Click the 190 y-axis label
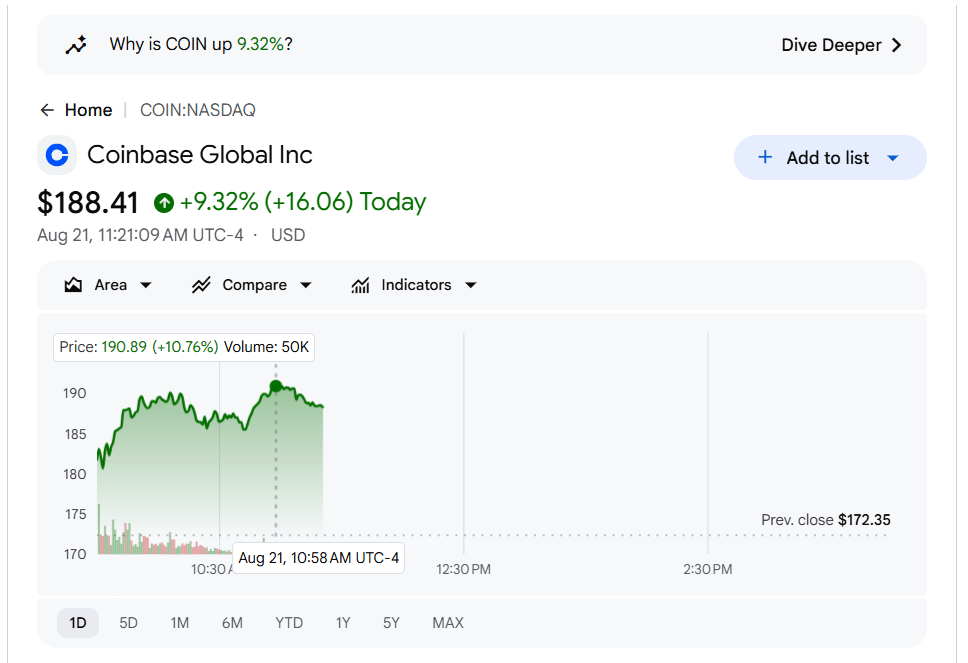This screenshot has width=968, height=663. [75, 393]
